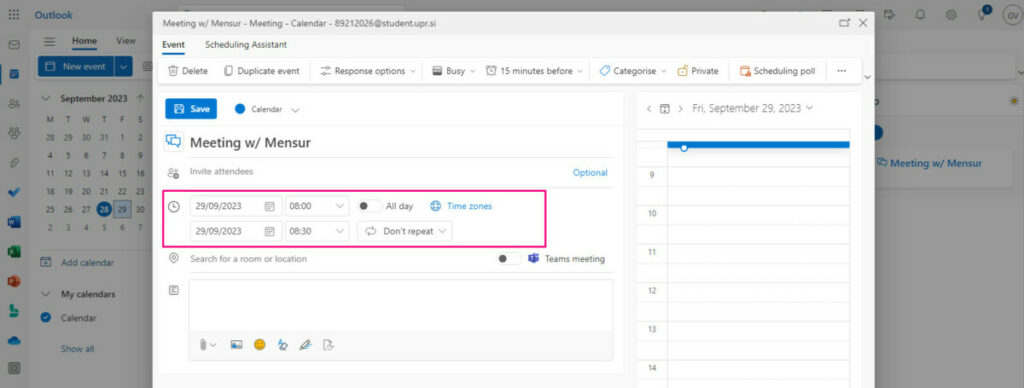Select the View ribbon tab
Image resolution: width=1024 pixels, height=388 pixels.
click(126, 41)
